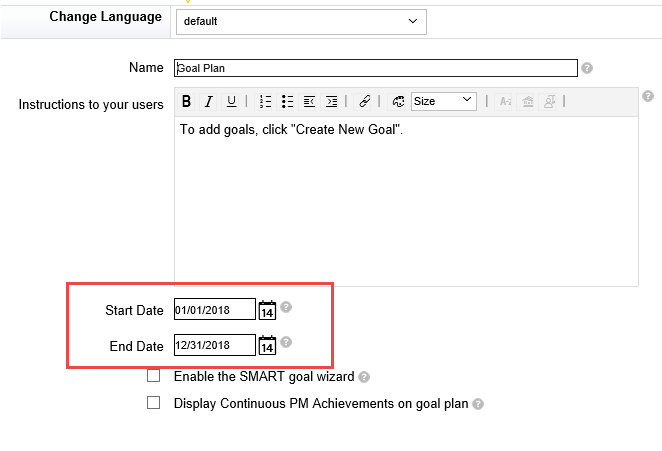
Task: Enable the SMART goal wizard checkbox
Action: (x=153, y=375)
